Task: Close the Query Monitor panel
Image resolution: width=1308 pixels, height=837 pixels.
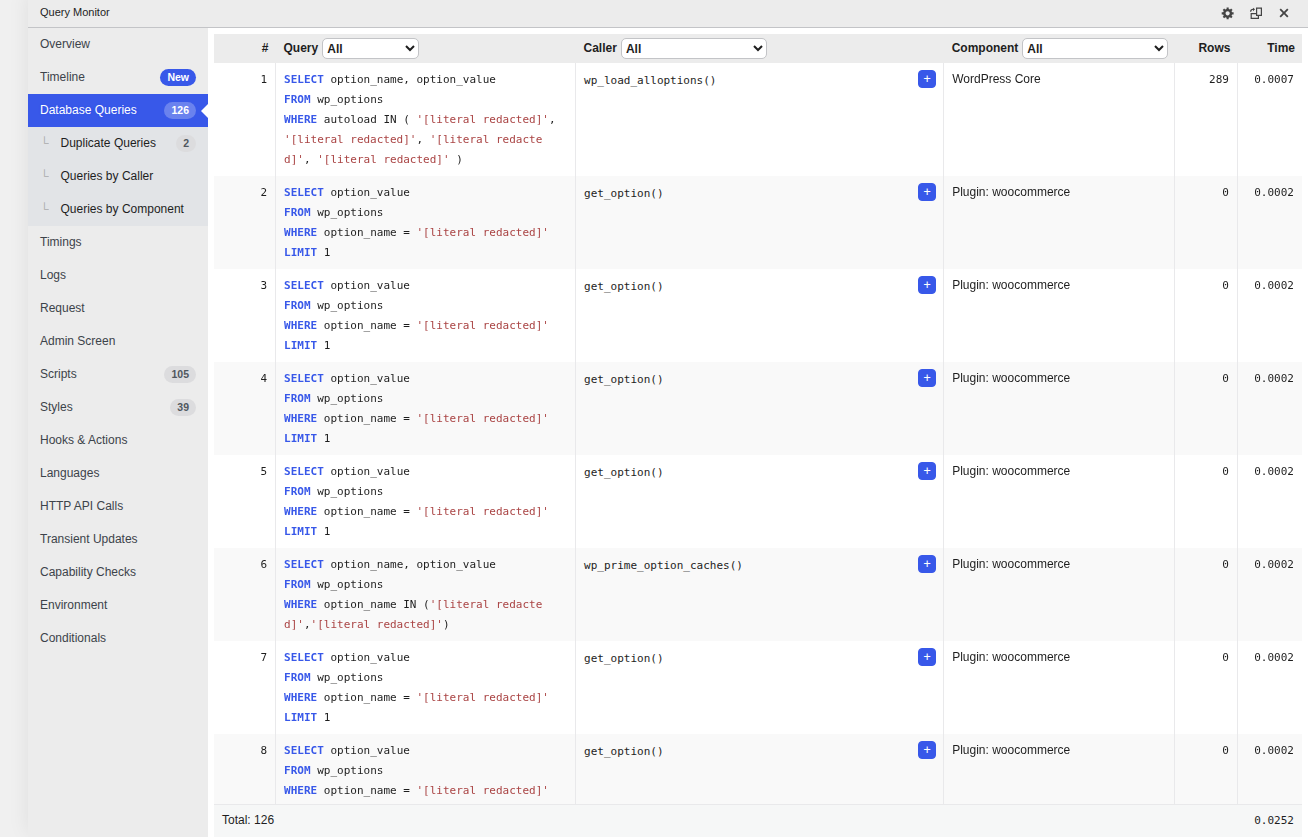Action: pos(1284,13)
